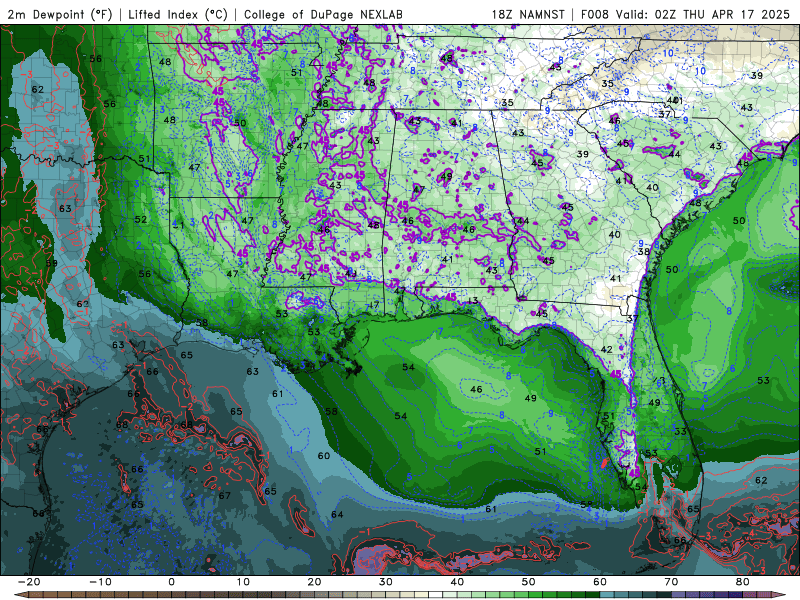
Task: Click the 64 dewpoint value on the map
Action: 337,514
